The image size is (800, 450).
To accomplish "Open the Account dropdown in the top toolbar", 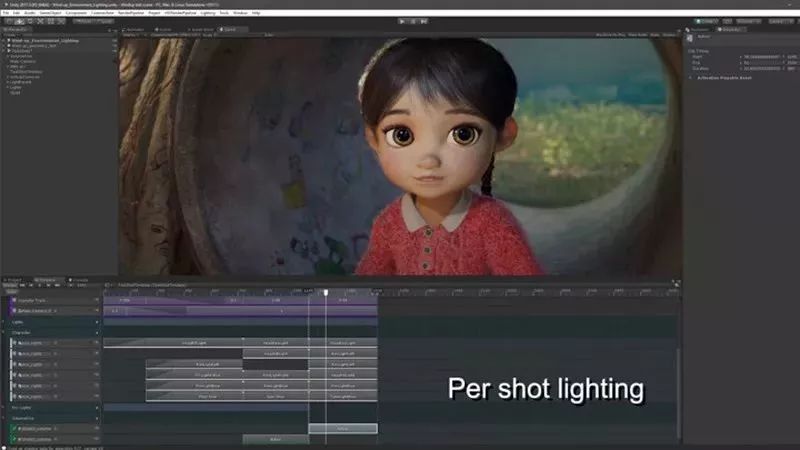I will [x=748, y=21].
